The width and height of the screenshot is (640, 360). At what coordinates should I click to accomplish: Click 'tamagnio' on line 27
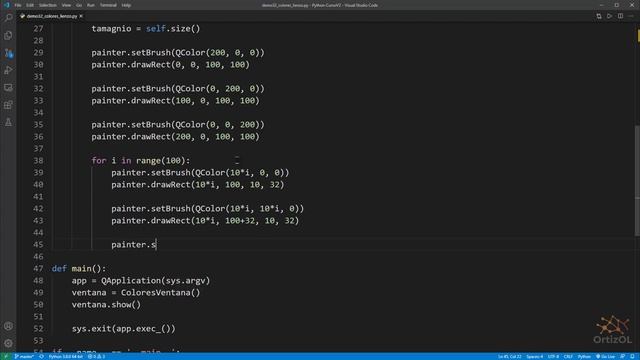point(111,29)
